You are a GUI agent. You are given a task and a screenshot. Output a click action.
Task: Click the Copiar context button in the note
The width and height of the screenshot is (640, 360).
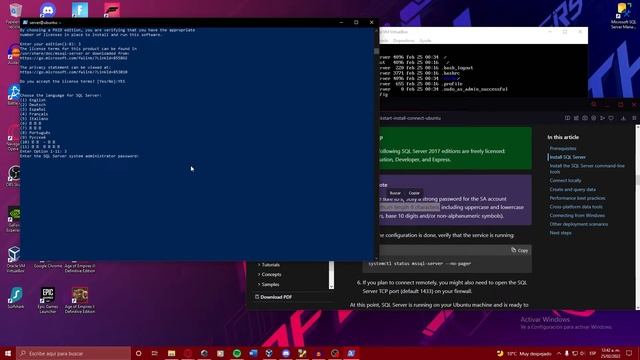pyautogui.click(x=414, y=193)
